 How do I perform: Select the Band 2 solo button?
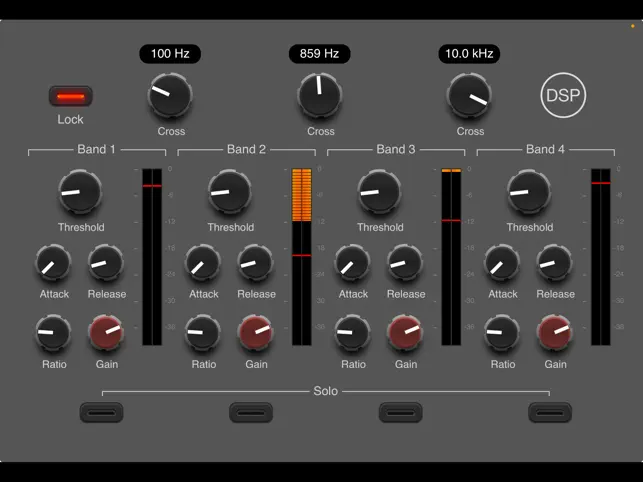[251, 412]
